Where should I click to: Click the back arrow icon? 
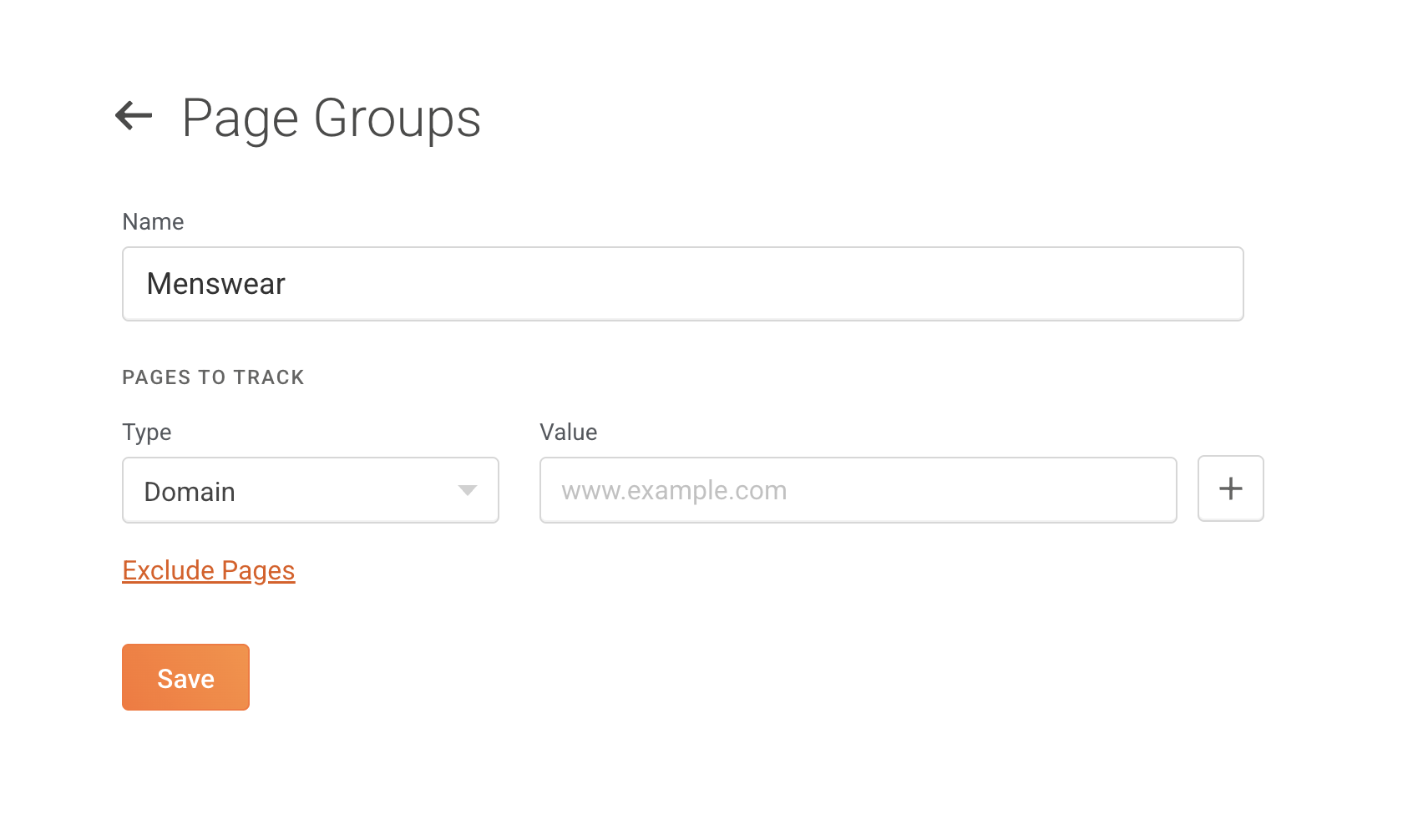point(134,116)
